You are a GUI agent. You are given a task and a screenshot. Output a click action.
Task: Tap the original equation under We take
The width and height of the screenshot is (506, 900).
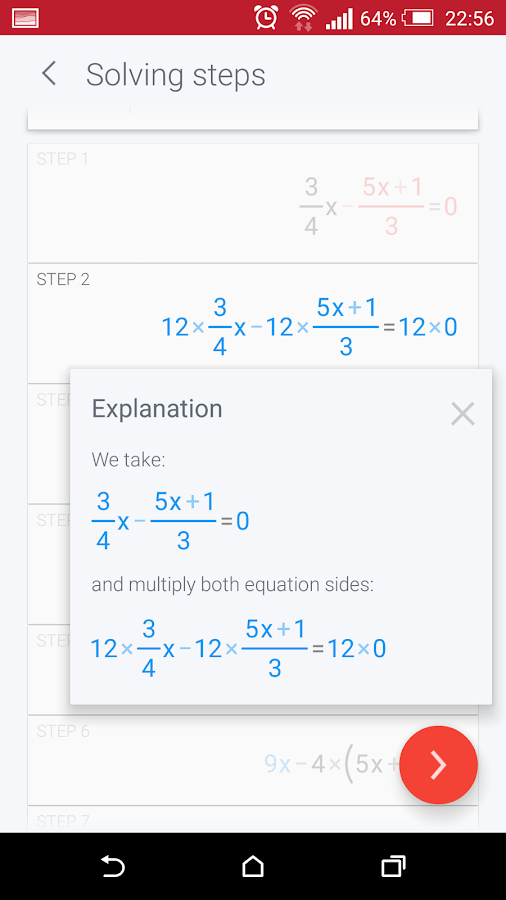(x=170, y=521)
